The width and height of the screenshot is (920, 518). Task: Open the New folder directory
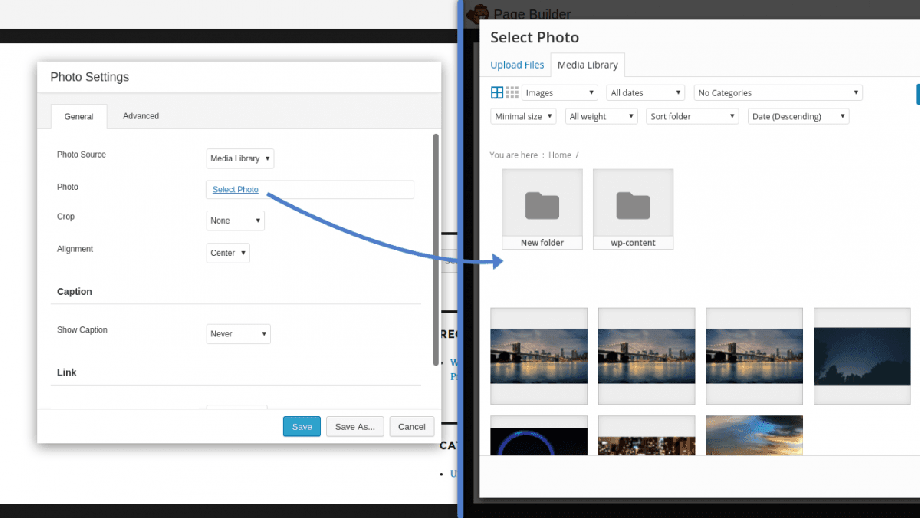tap(542, 209)
